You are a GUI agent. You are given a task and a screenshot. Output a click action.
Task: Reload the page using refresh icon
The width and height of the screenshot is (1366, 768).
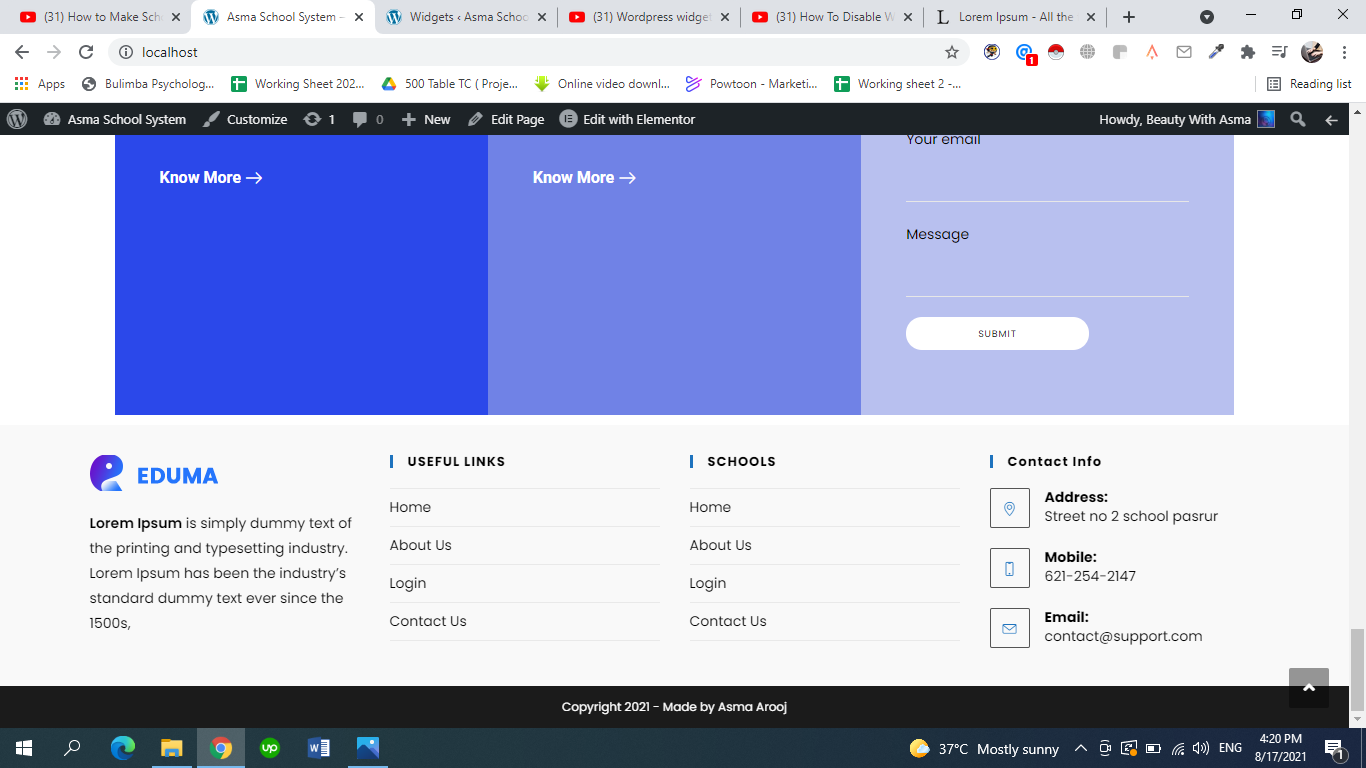pos(86,52)
